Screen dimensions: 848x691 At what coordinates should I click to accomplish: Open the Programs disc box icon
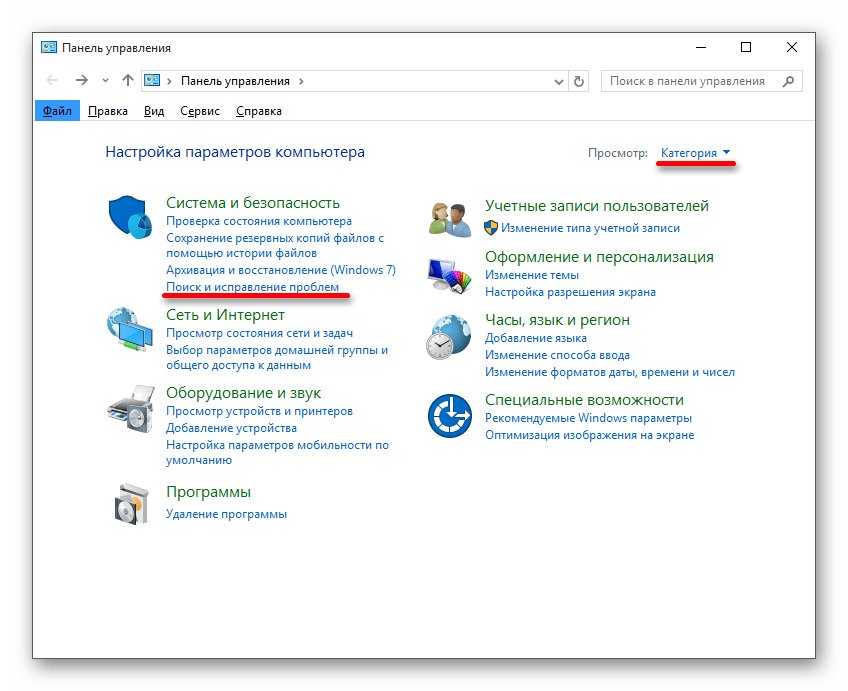tap(130, 503)
